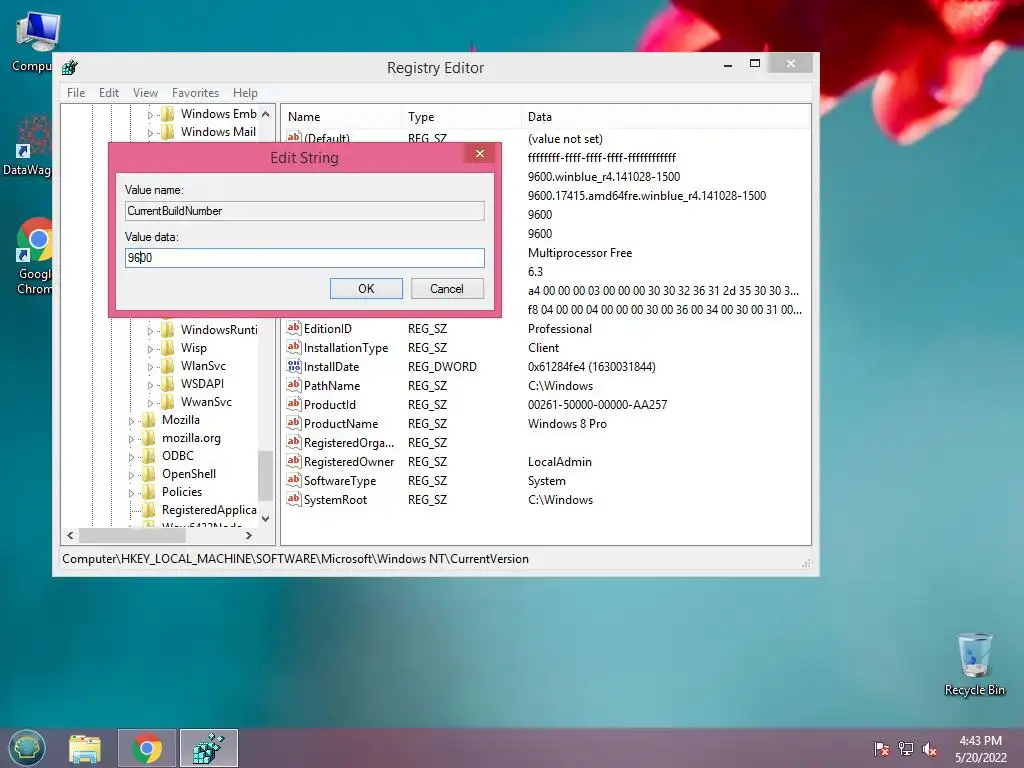Expand the mozilla.org tree node
This screenshot has width=1024, height=768.
pyautogui.click(x=131, y=440)
